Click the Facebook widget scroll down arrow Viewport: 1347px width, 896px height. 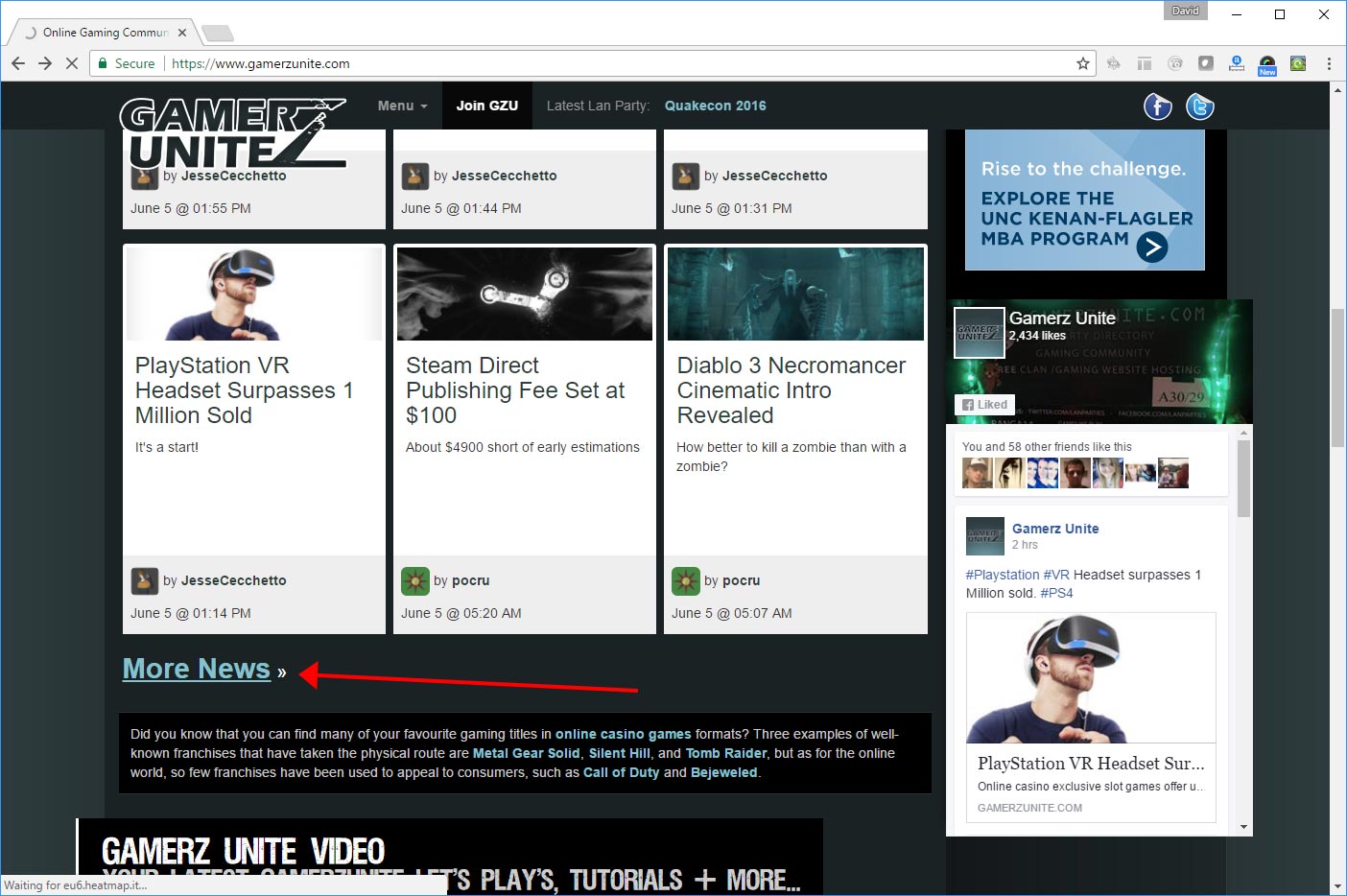tap(1243, 826)
